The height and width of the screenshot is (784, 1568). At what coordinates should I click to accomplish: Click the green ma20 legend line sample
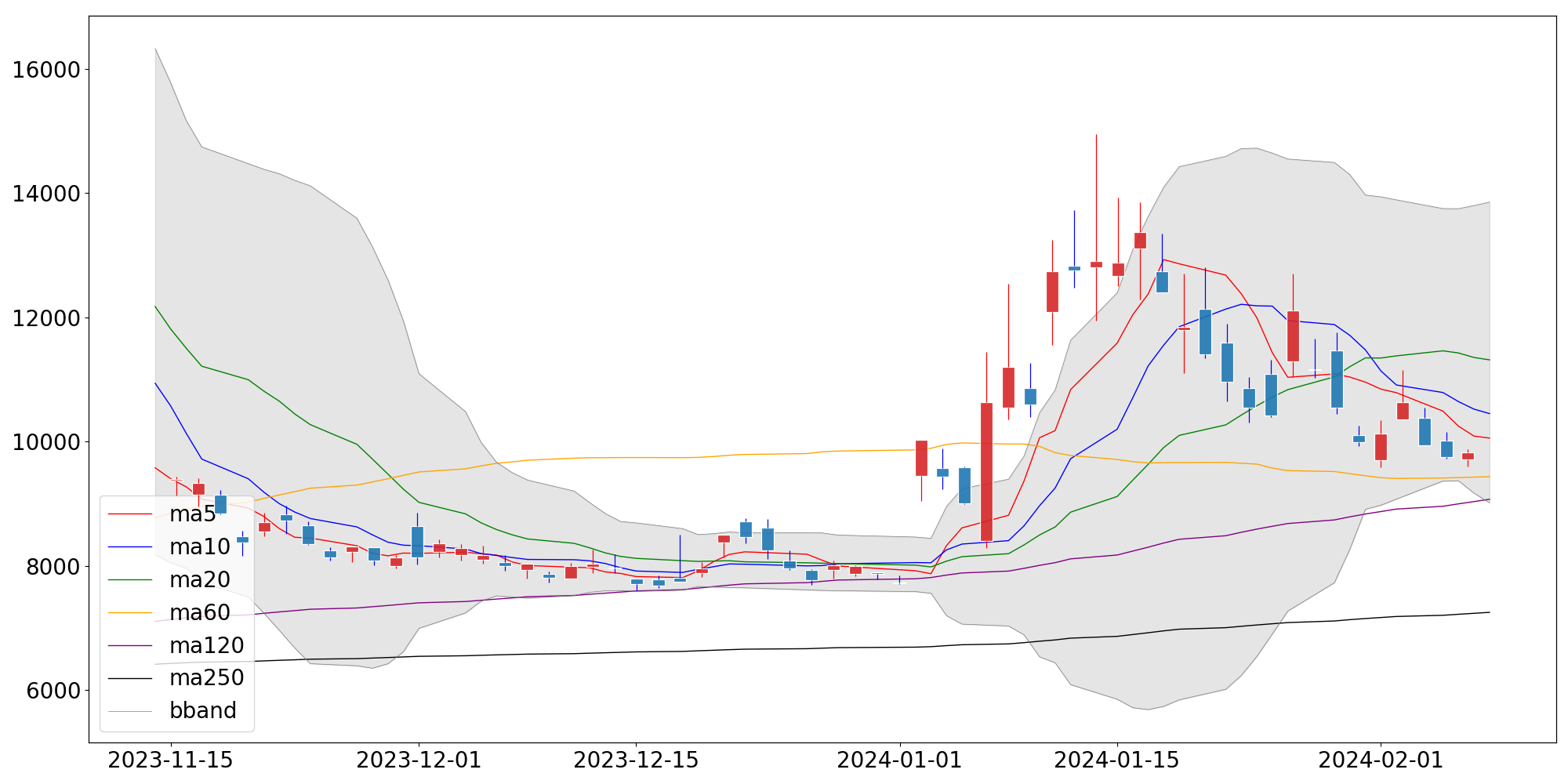129,580
